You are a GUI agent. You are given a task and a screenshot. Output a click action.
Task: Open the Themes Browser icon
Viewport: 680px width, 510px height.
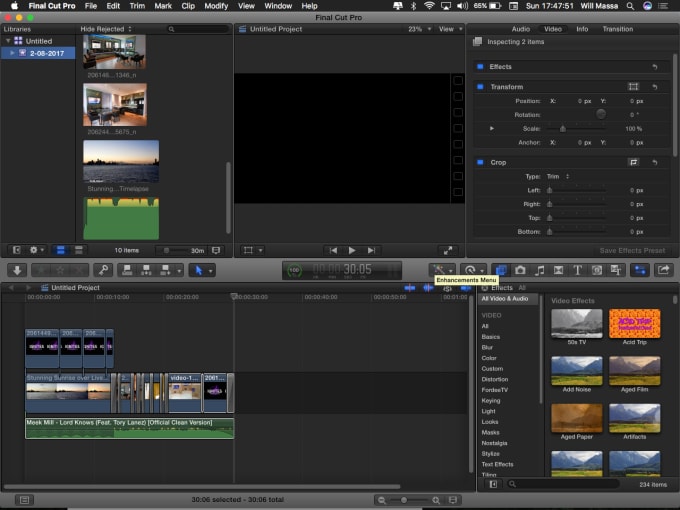(x=615, y=270)
